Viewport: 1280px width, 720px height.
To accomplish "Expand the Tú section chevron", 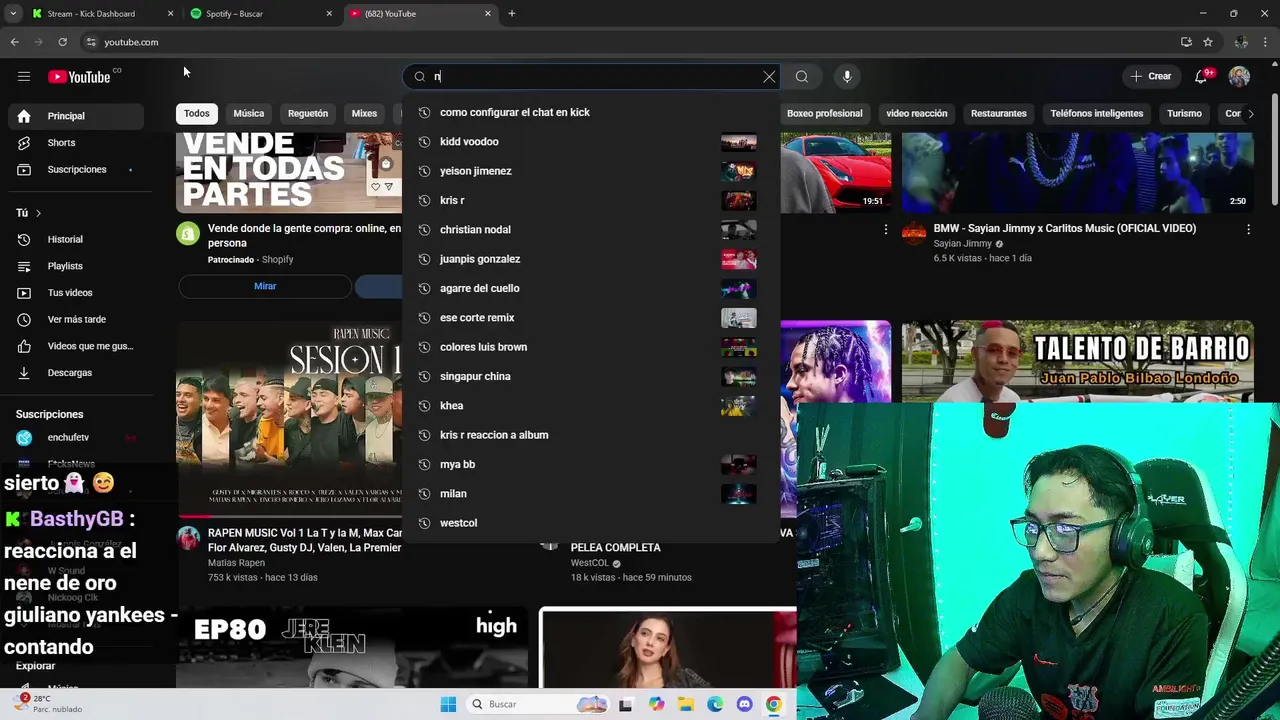I will click(38, 213).
